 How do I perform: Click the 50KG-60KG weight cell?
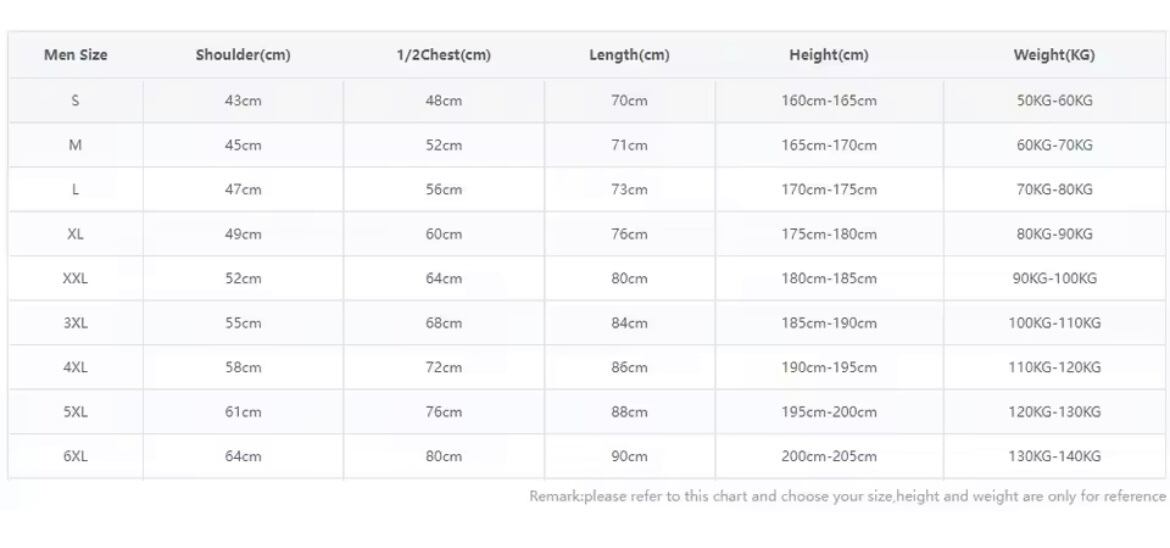1054,101
